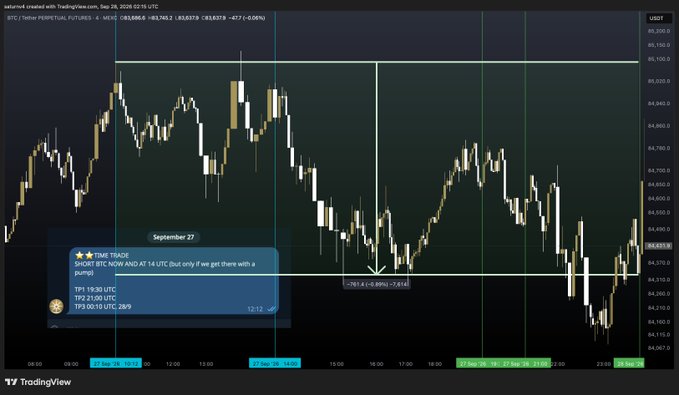Click the 'TP1 19:30 UTC' line in message

click(95, 289)
